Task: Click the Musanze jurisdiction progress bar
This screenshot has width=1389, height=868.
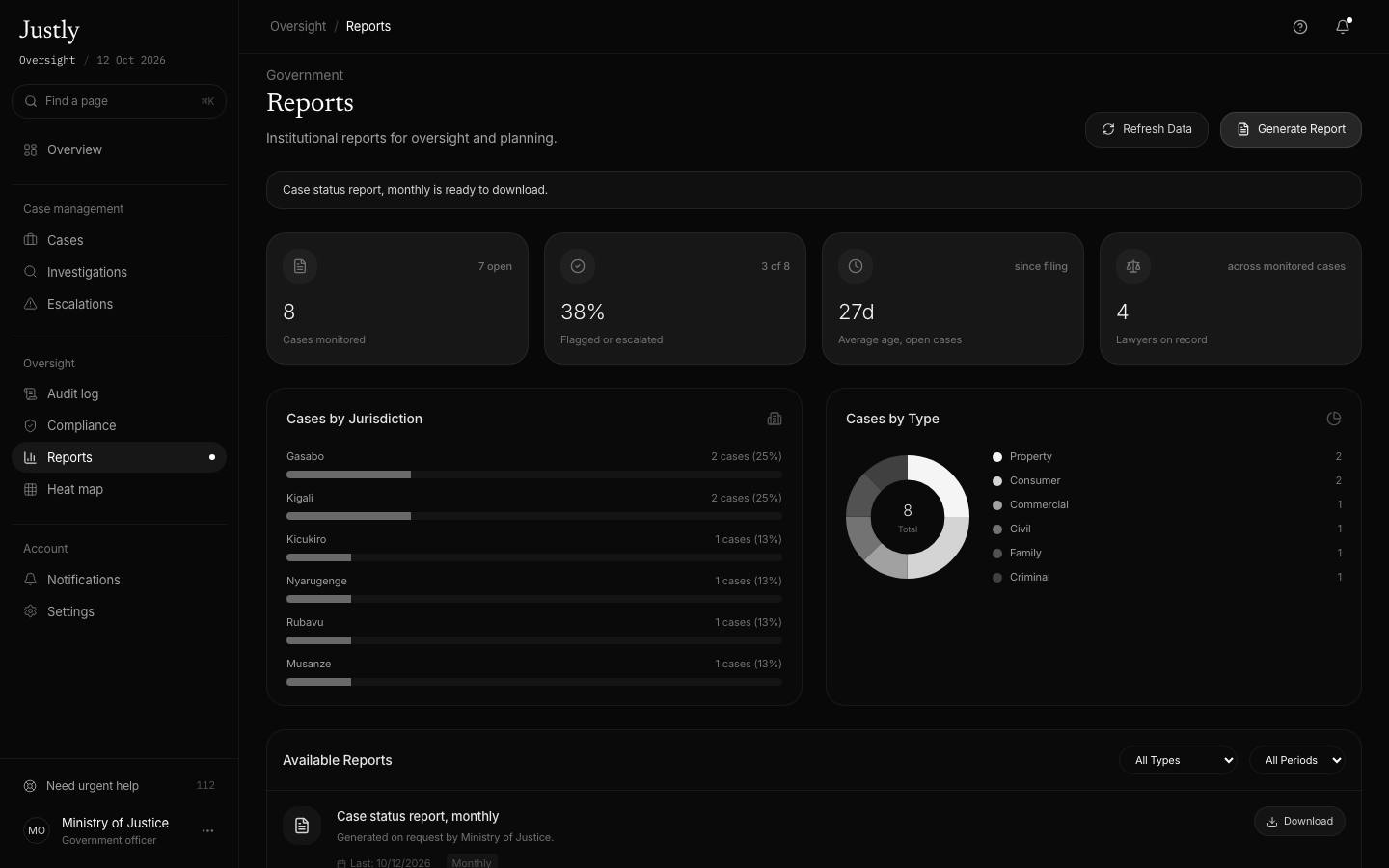Action: [x=534, y=682]
